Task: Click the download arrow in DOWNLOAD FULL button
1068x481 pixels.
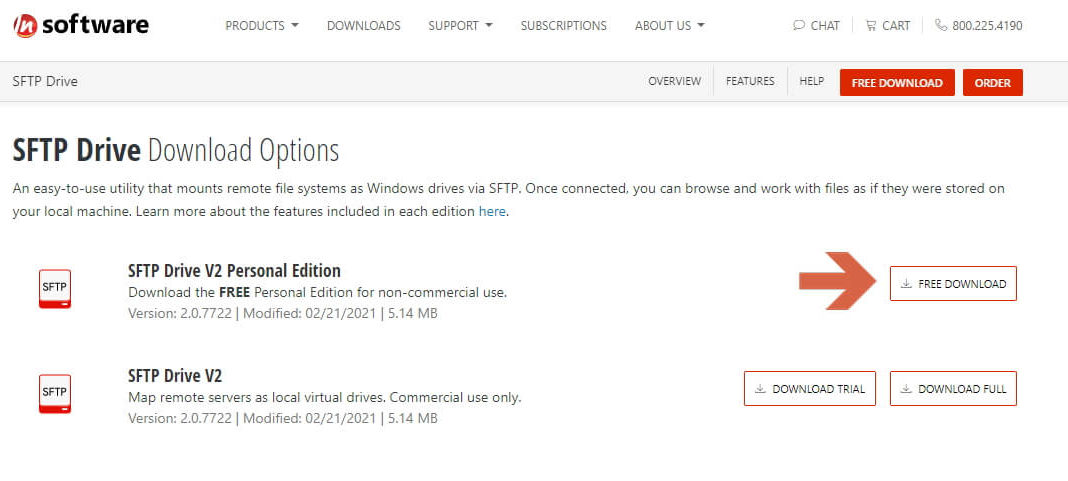Action: click(x=906, y=389)
